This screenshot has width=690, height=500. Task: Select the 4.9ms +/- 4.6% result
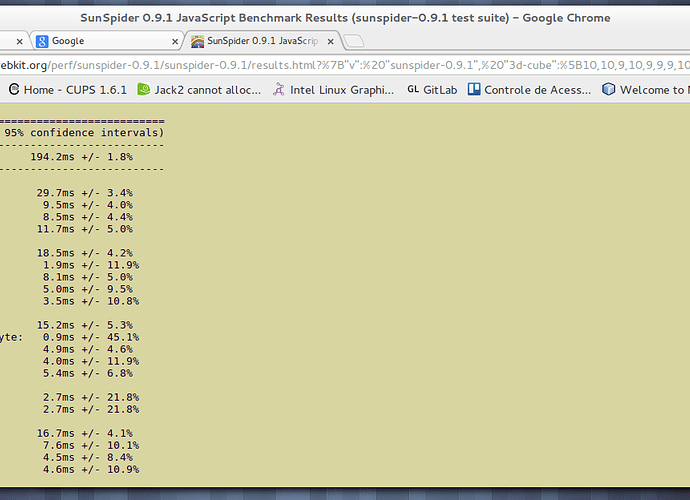coord(88,349)
